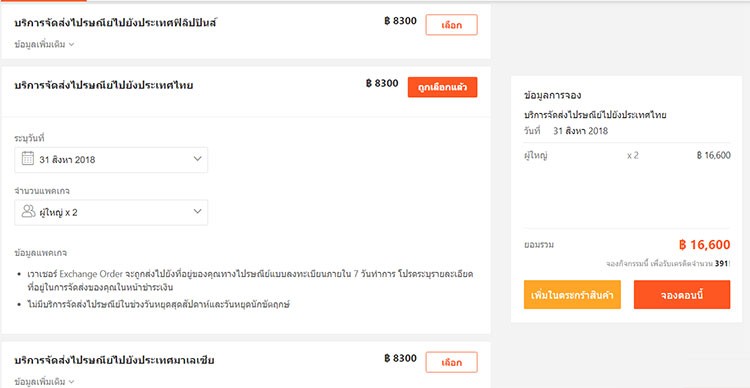The image size is (750, 388).
Task: Click the จองตอนนี้ book now button
Action: tap(682, 295)
